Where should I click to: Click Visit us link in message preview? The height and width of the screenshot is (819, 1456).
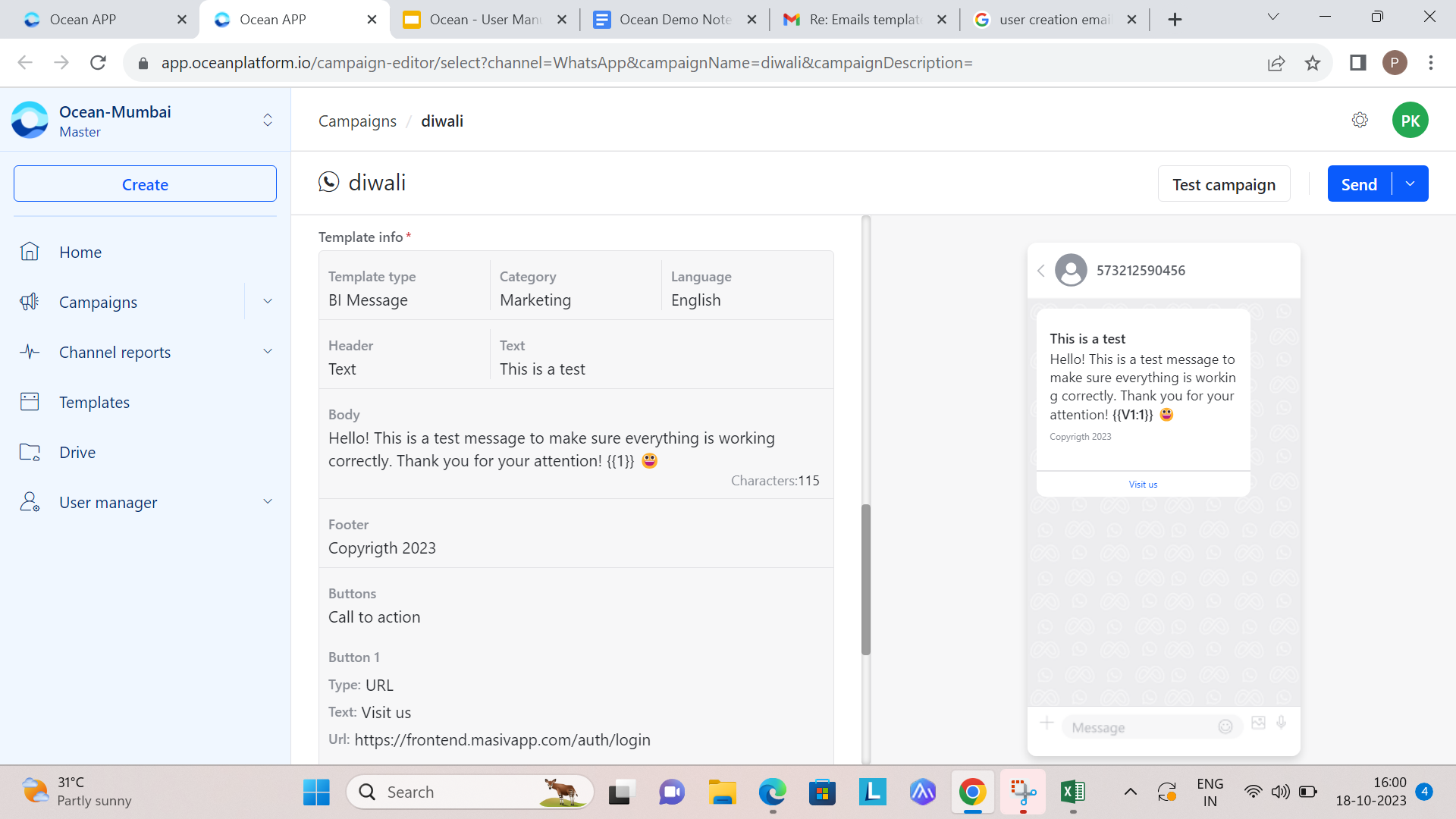coord(1143,485)
